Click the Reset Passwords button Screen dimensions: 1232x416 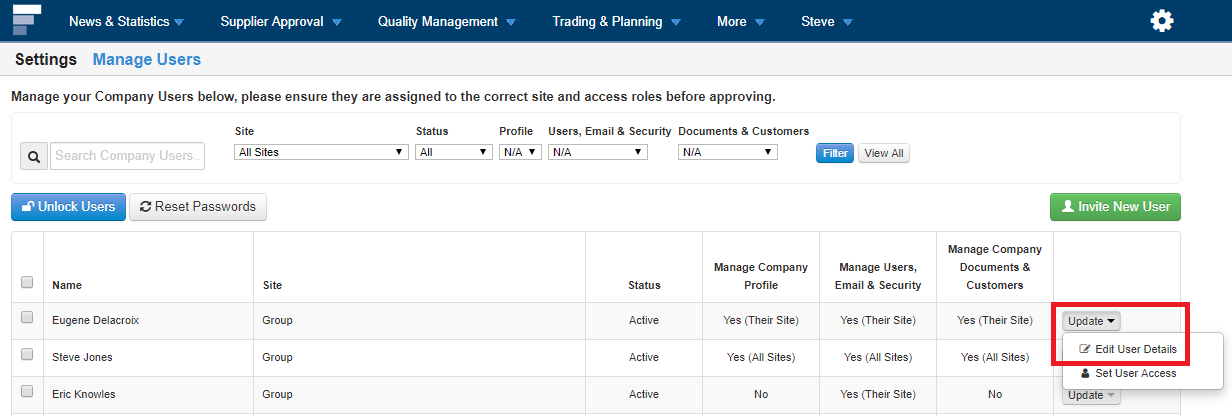[x=198, y=207]
